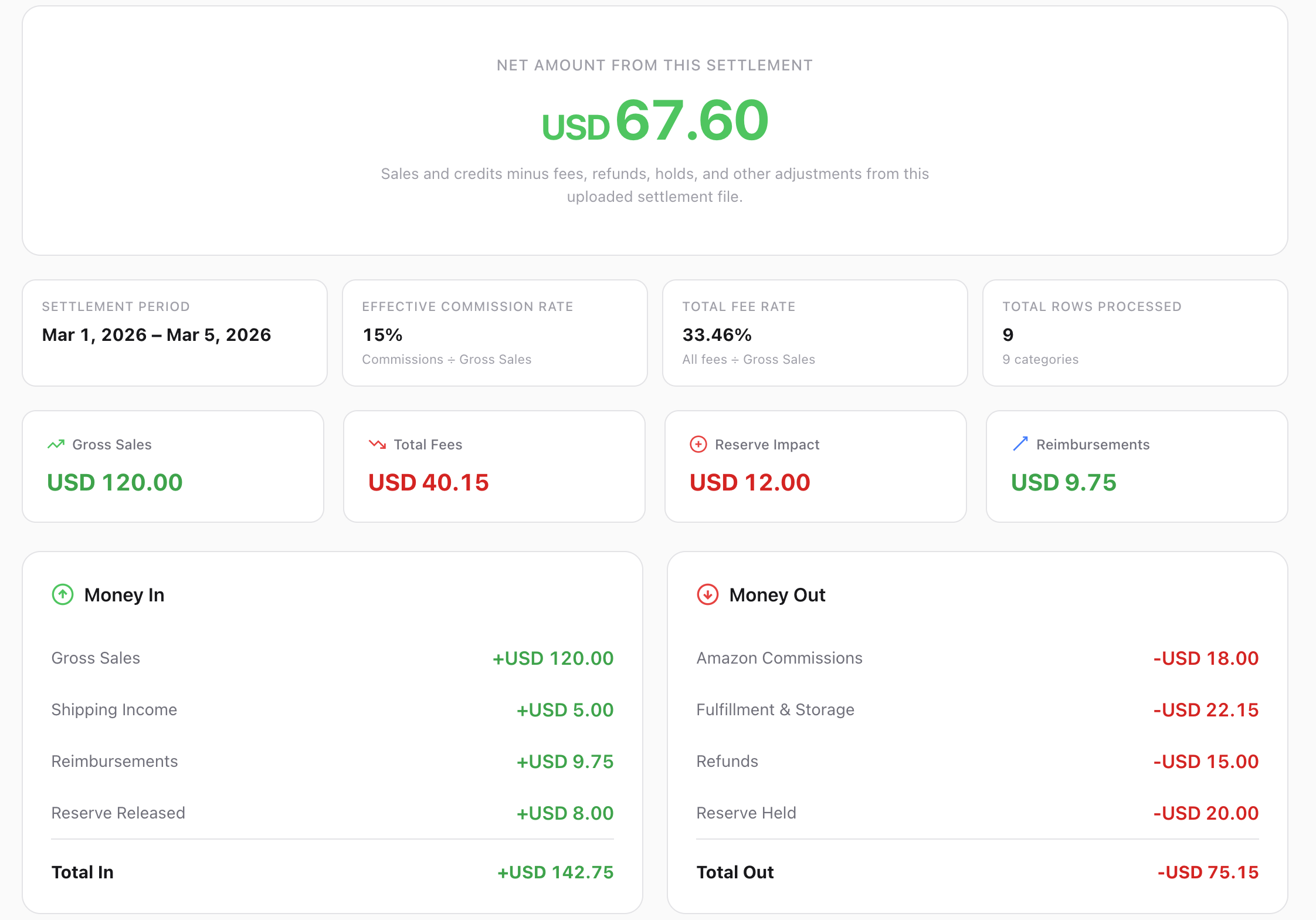
Task: Click the Reserve Held amount
Action: click(x=1205, y=813)
